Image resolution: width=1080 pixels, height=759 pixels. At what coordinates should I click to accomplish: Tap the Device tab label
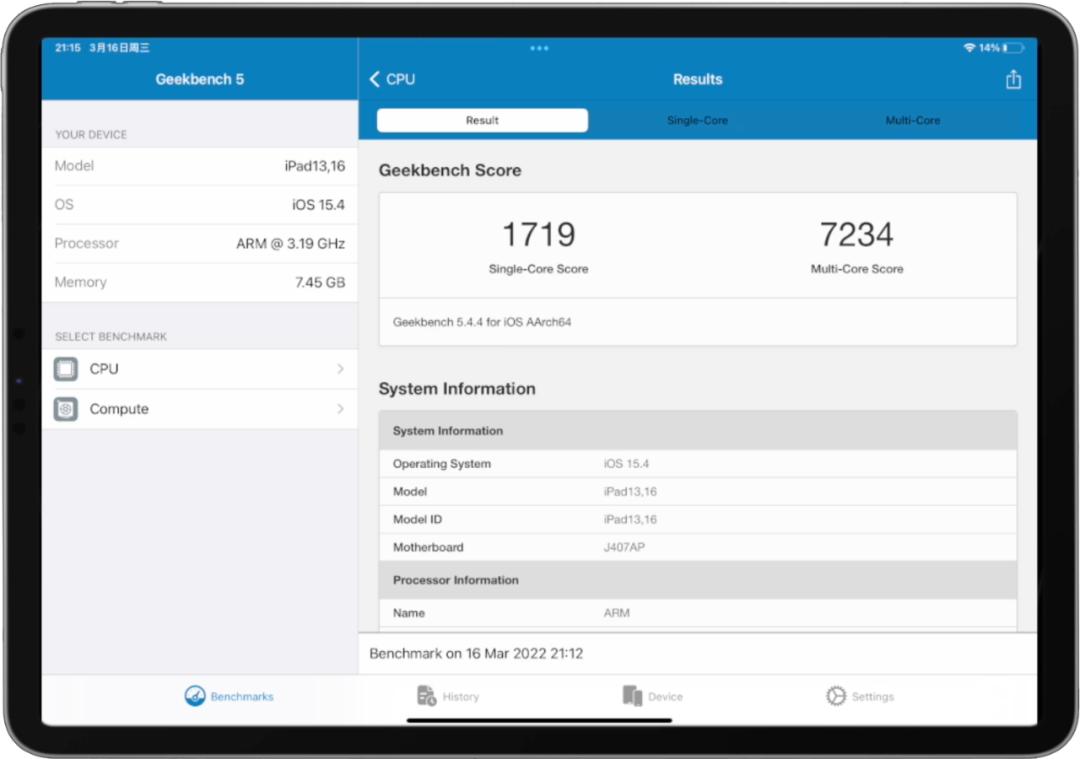pos(665,696)
